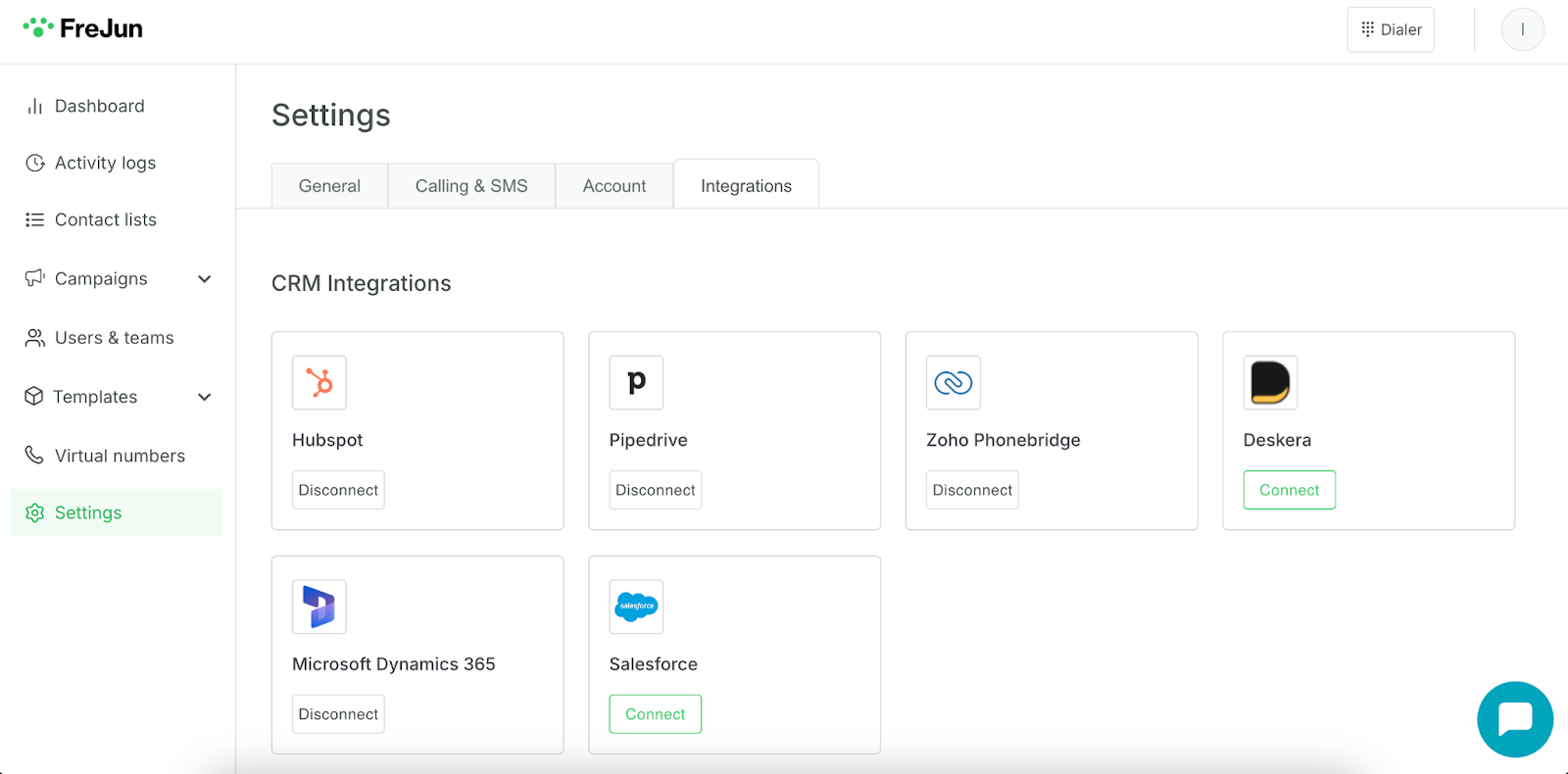Disconnect Zoho Phonebridge integration
The height and width of the screenshot is (774, 1568).
(972, 490)
